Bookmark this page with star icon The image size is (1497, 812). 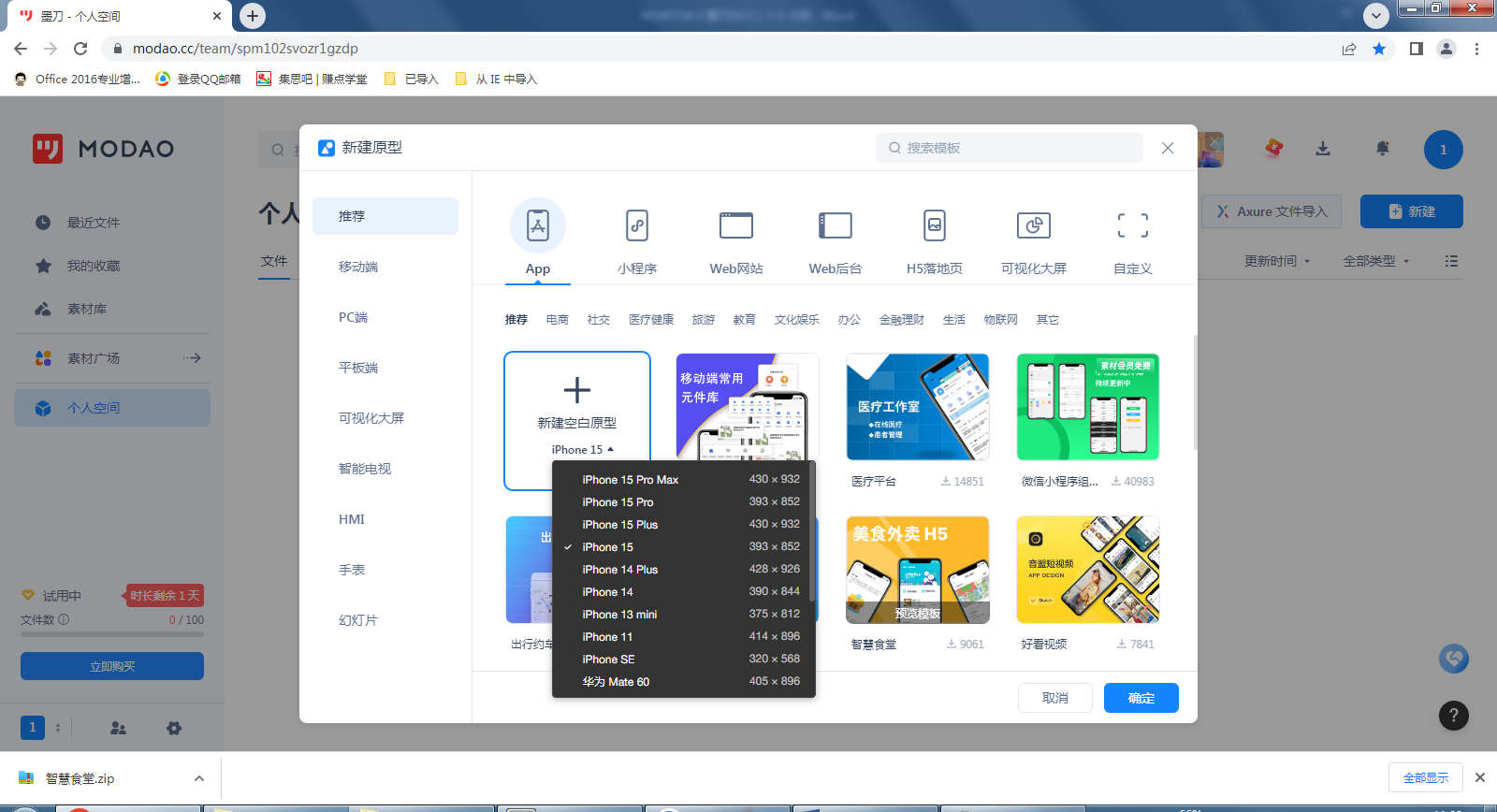(x=1379, y=49)
